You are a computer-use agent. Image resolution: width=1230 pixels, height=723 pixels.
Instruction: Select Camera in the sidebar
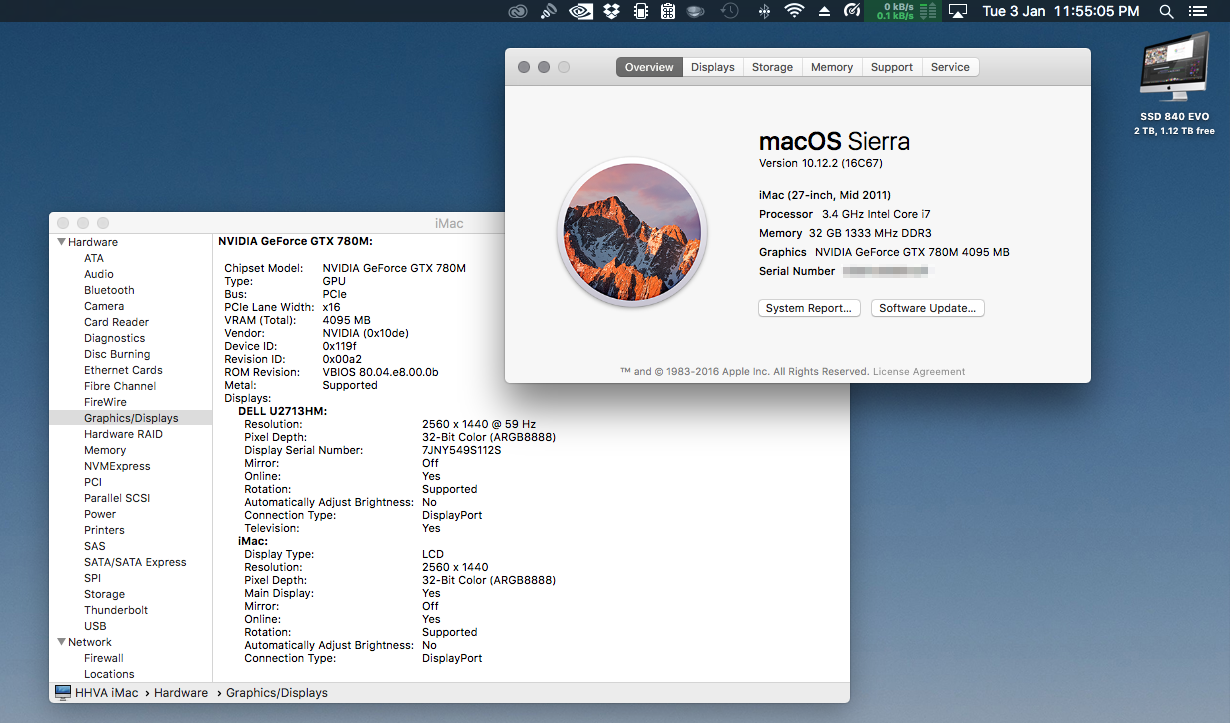click(104, 306)
